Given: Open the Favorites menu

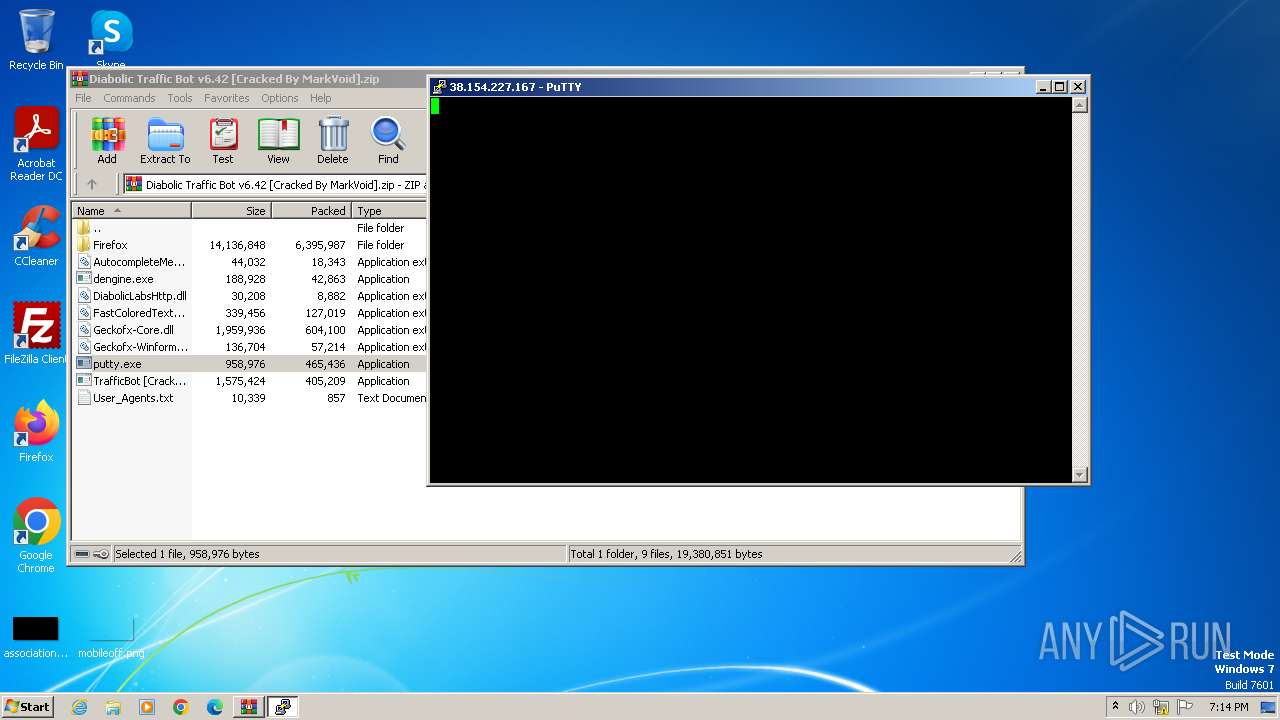Looking at the screenshot, I should click(227, 98).
